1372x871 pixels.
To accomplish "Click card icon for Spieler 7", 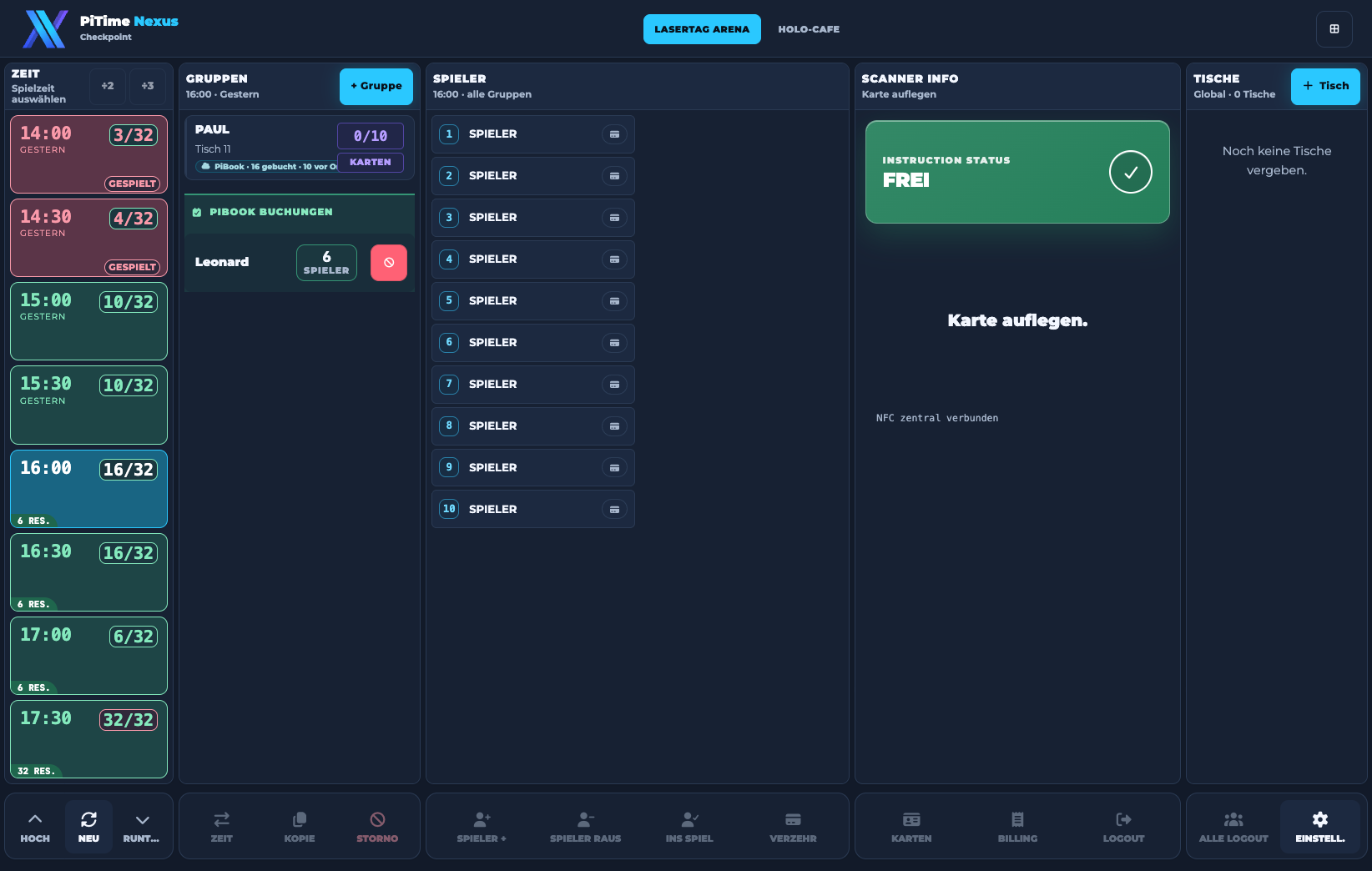I will coord(614,385).
